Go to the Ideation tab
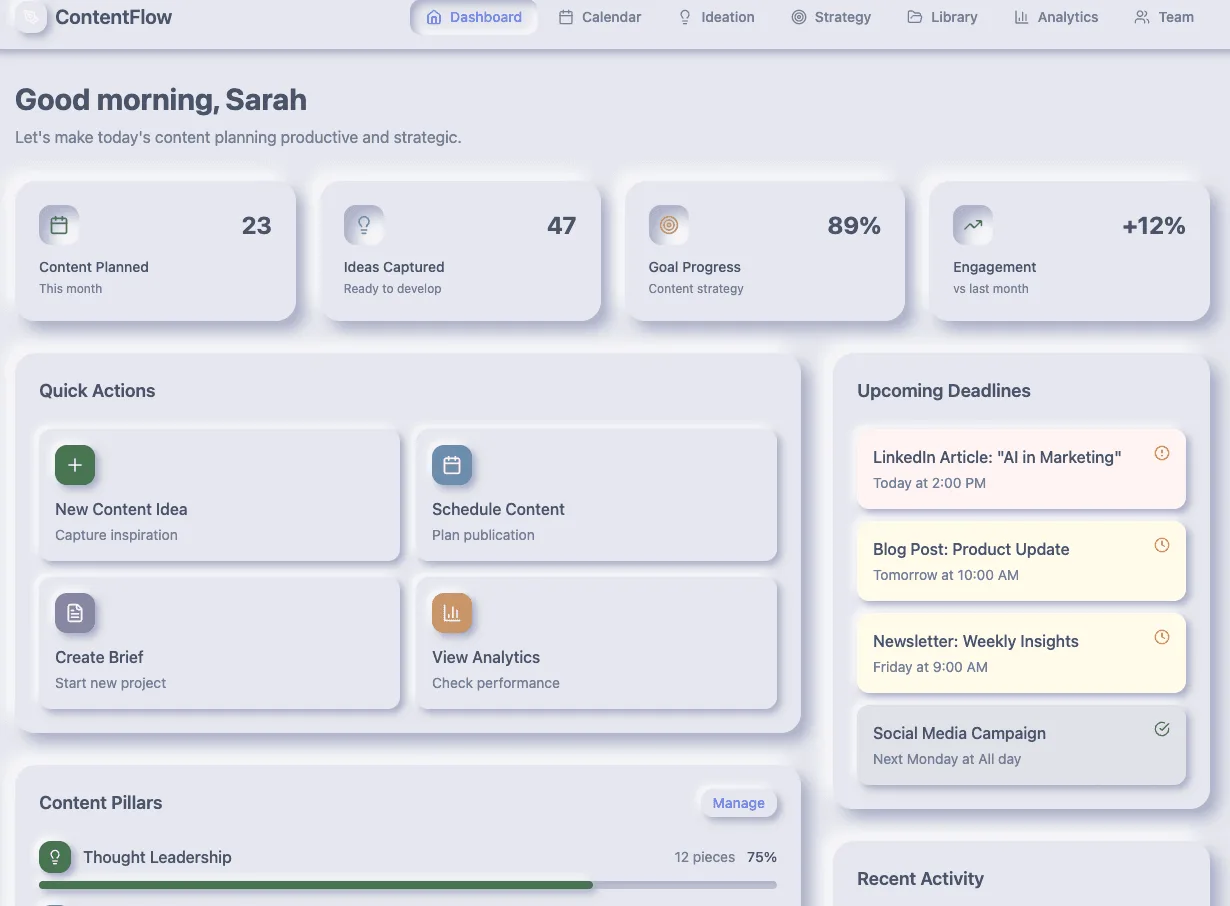Screen dimensions: 1230x906 point(716,17)
